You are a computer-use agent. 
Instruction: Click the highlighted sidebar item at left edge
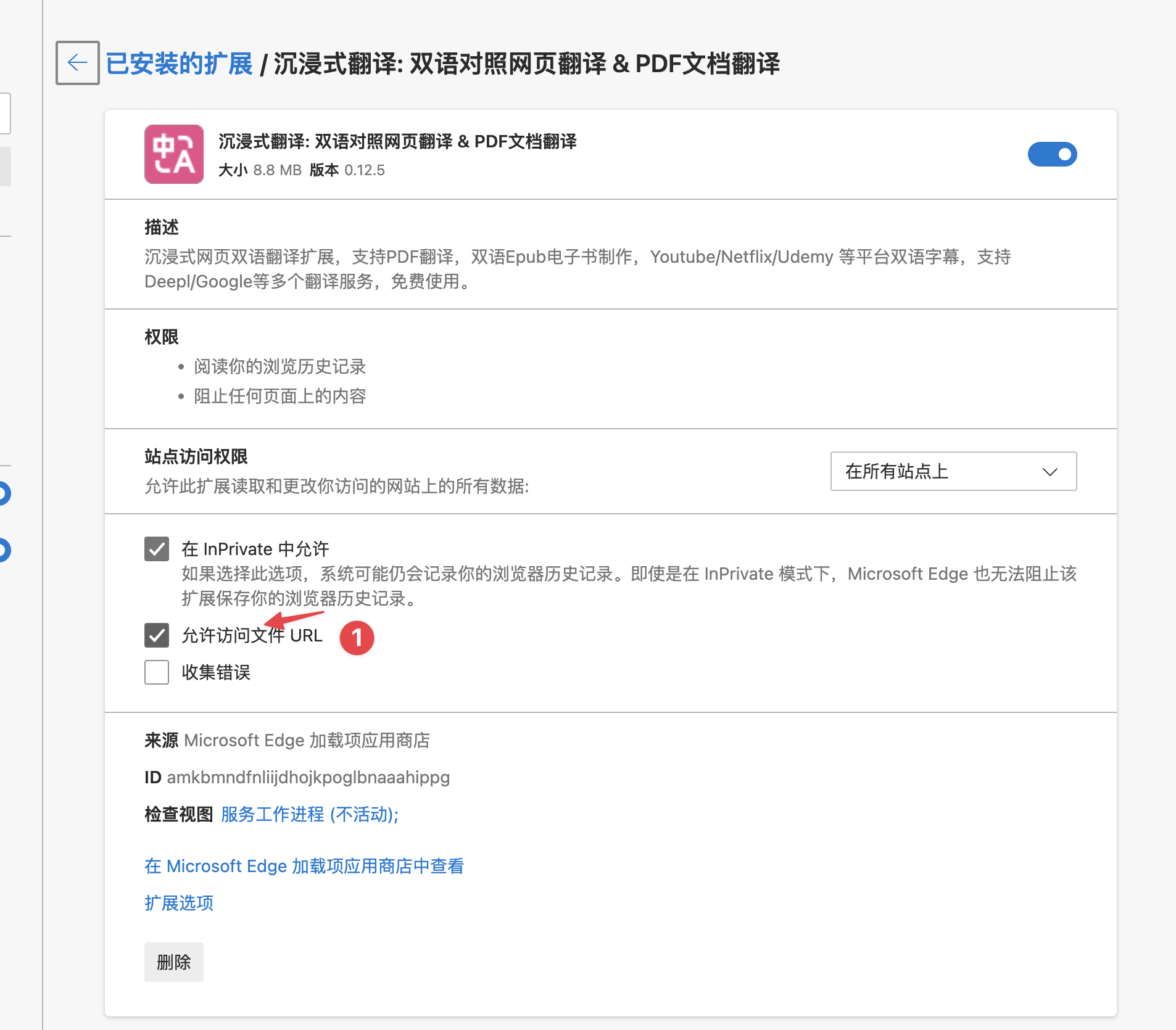(5, 166)
